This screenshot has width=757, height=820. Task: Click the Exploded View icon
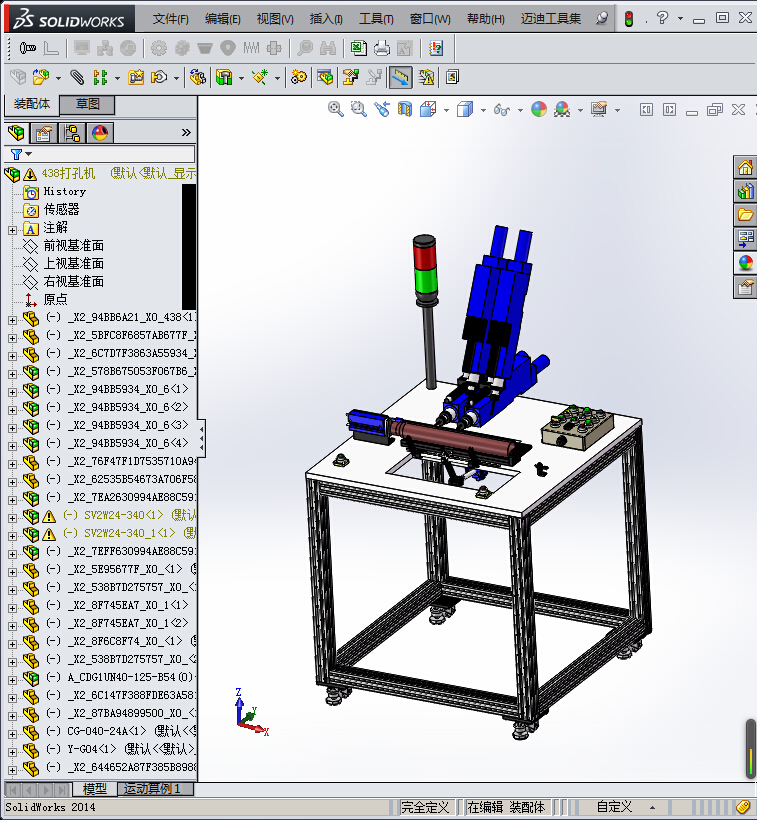351,78
